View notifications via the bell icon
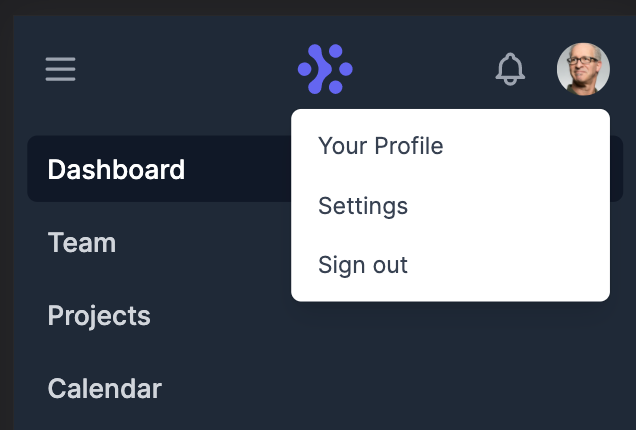The height and width of the screenshot is (430, 636). coord(510,69)
